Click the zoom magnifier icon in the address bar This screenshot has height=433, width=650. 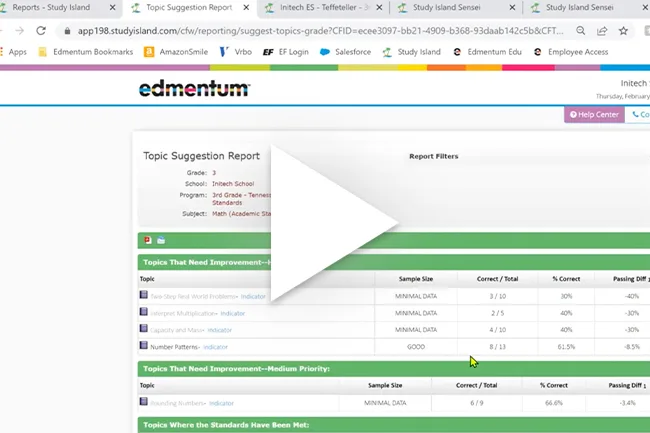pos(581,31)
